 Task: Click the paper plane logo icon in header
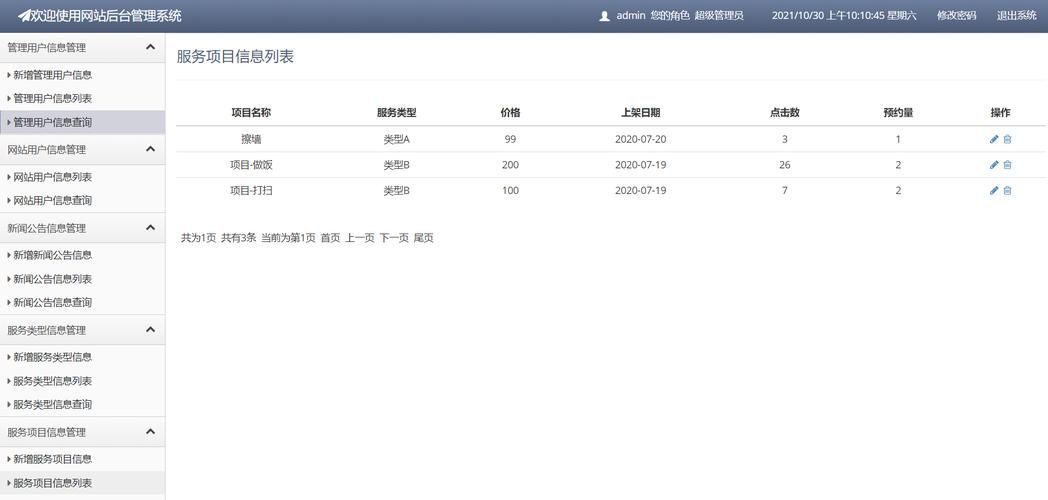[x=24, y=15]
